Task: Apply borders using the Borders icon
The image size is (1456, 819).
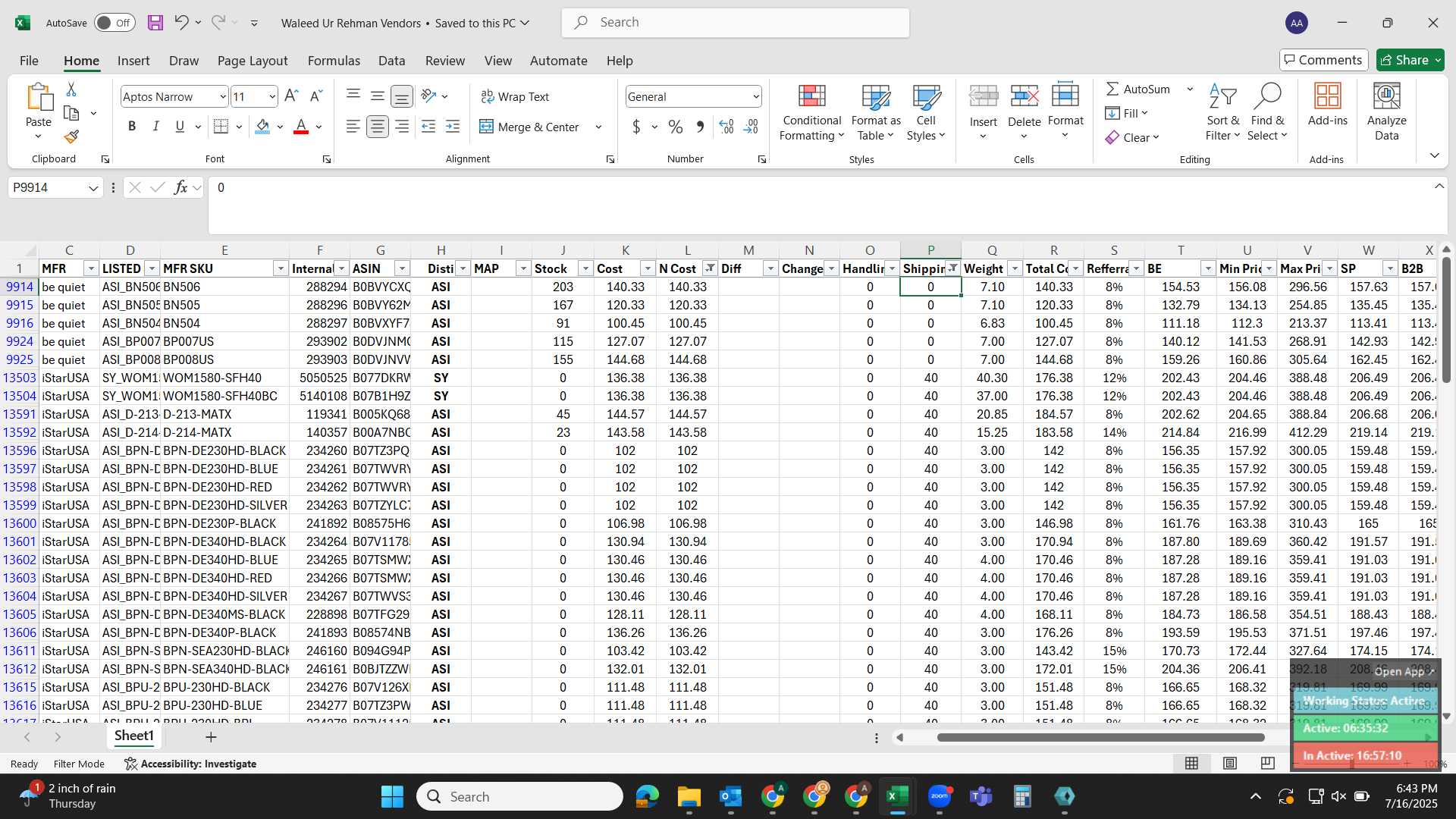Action: [221, 127]
